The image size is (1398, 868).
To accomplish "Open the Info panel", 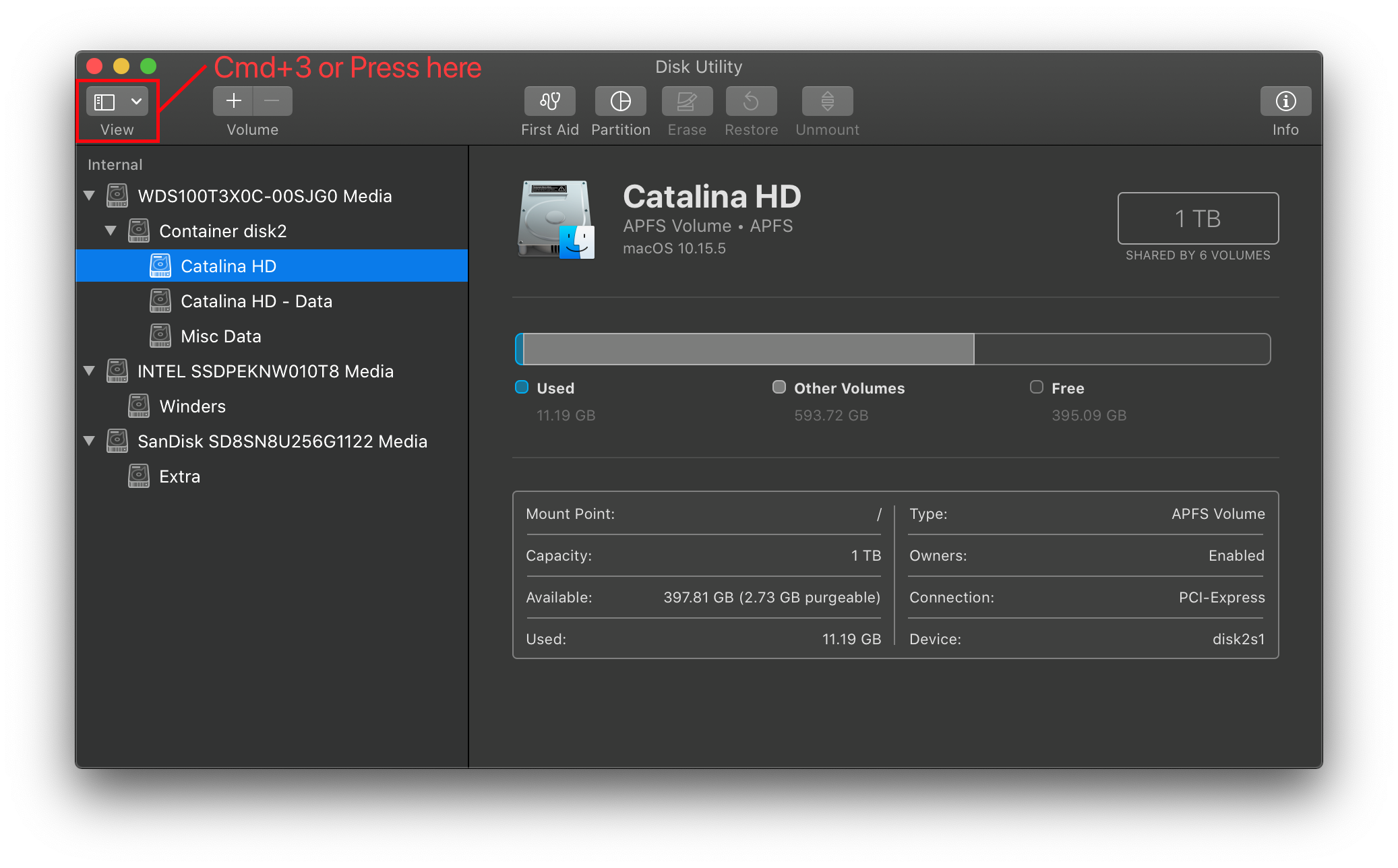I will point(1285,102).
